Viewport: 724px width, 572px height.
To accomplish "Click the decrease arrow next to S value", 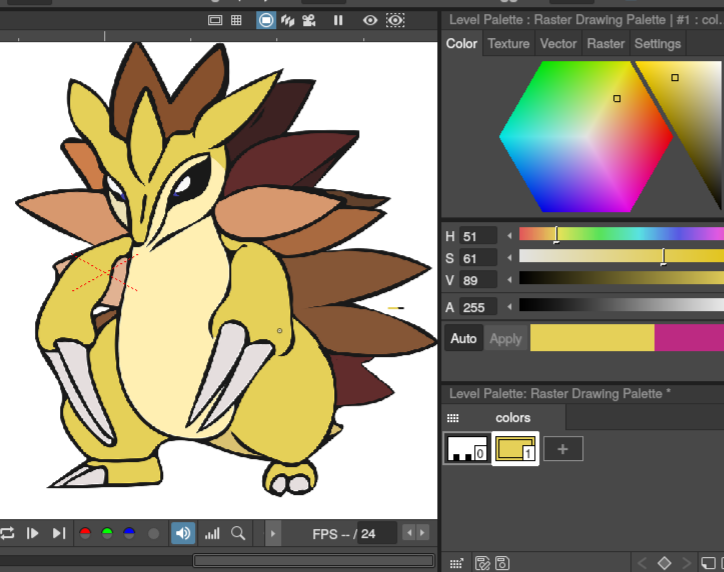I will pos(509,258).
